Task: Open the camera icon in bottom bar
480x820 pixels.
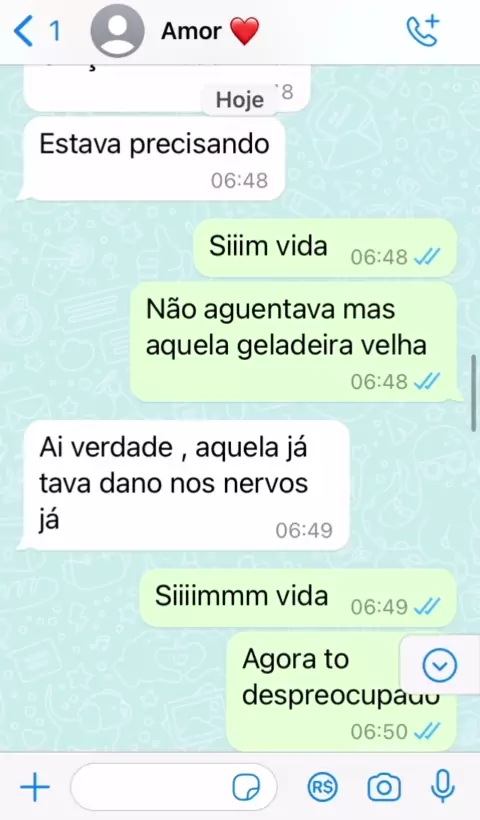Action: (x=384, y=787)
